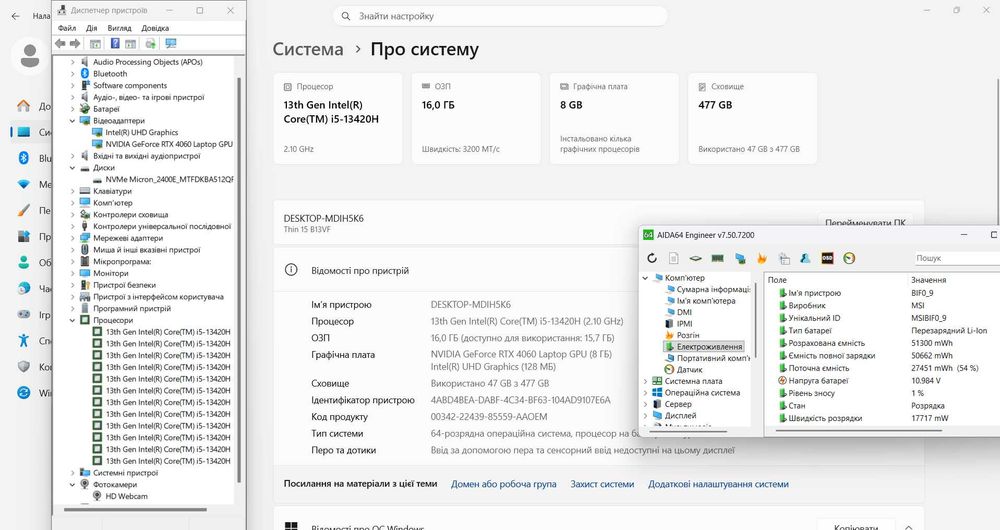
Task: Open the Файл menu in Device Manager
Action: (x=67, y=28)
